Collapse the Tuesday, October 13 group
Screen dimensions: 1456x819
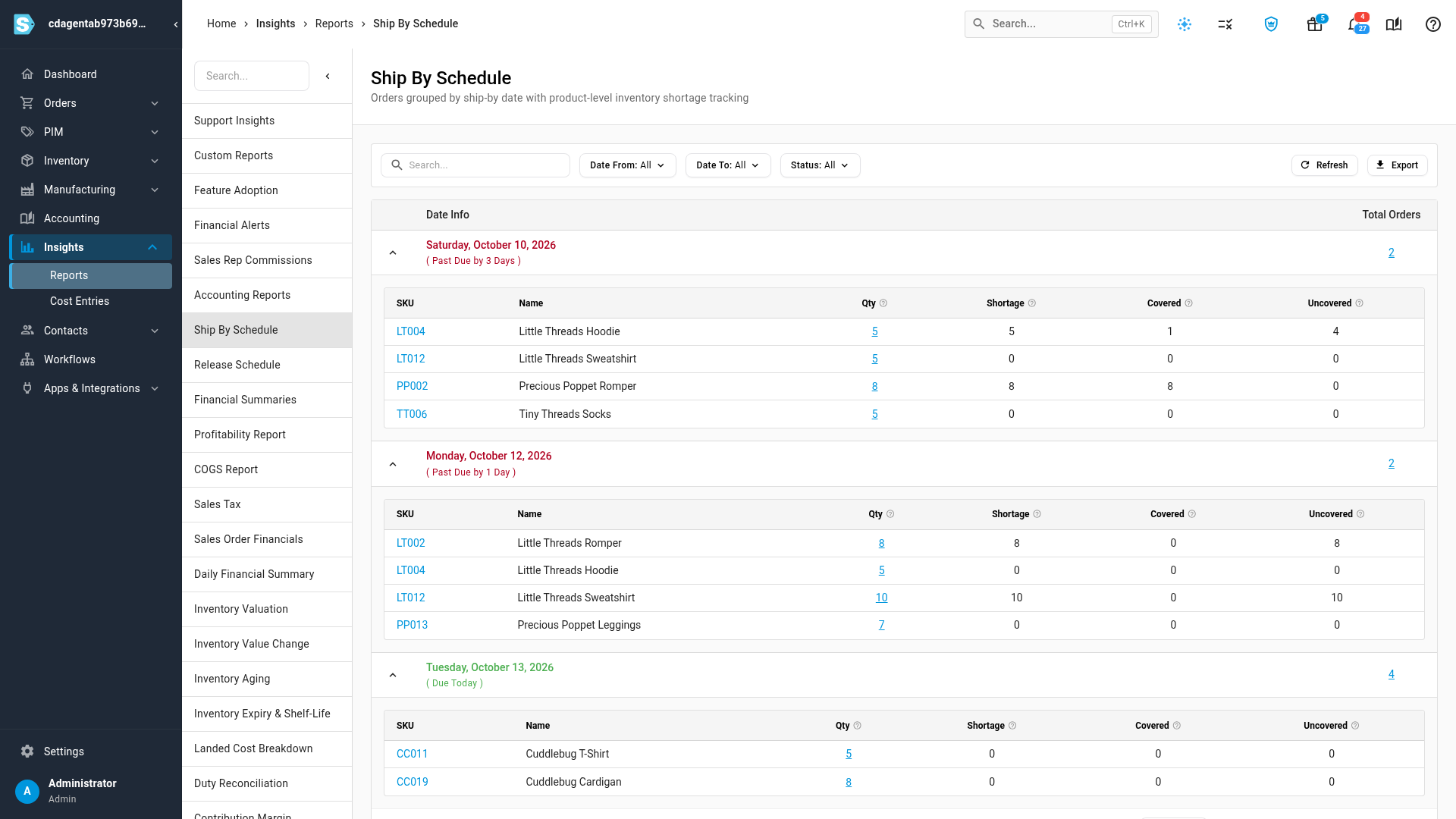tap(393, 675)
